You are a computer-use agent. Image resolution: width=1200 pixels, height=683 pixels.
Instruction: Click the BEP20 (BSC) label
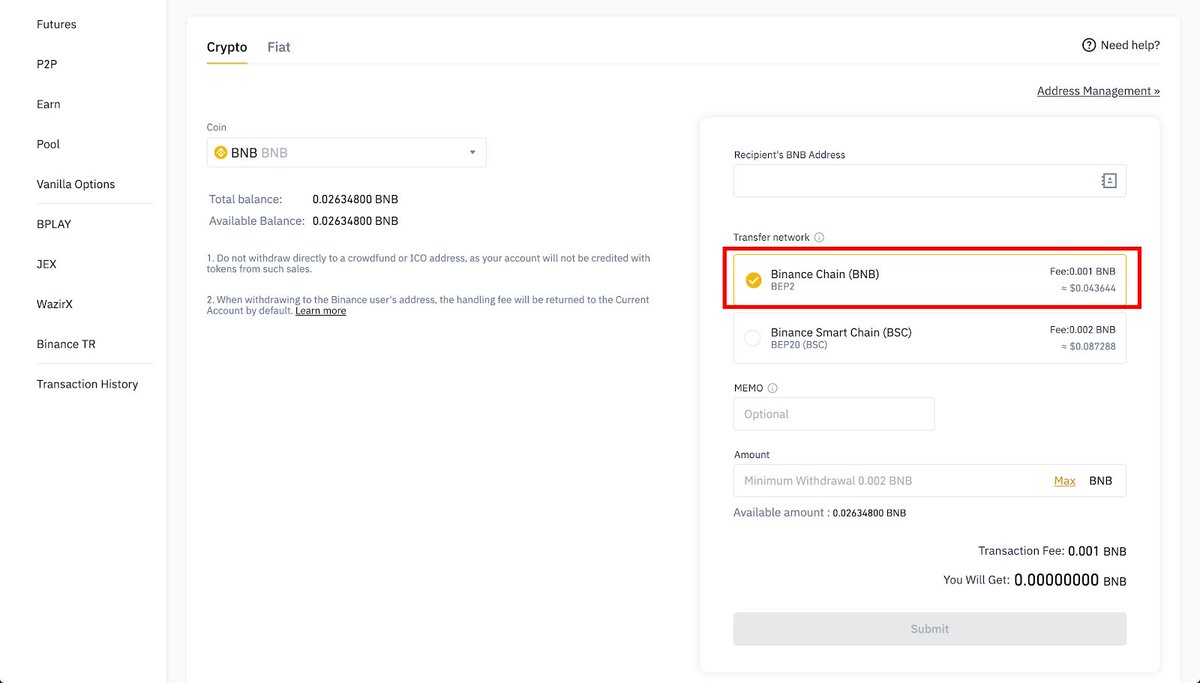point(799,346)
